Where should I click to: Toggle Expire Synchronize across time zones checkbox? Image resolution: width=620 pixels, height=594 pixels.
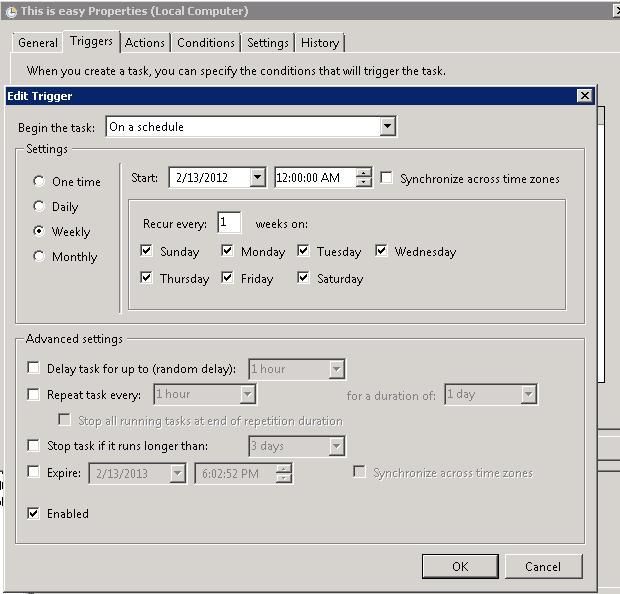[359, 472]
